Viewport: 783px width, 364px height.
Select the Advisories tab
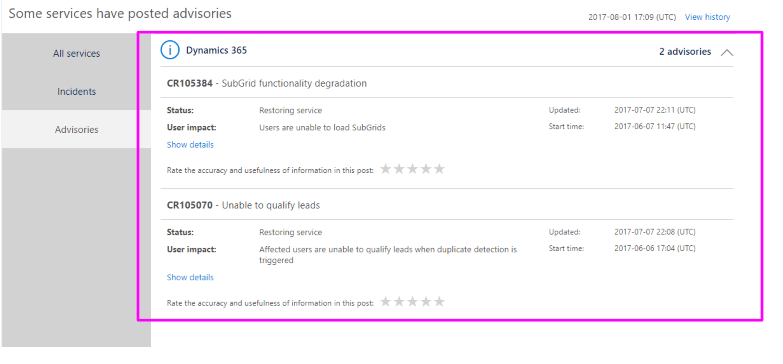coord(76,129)
